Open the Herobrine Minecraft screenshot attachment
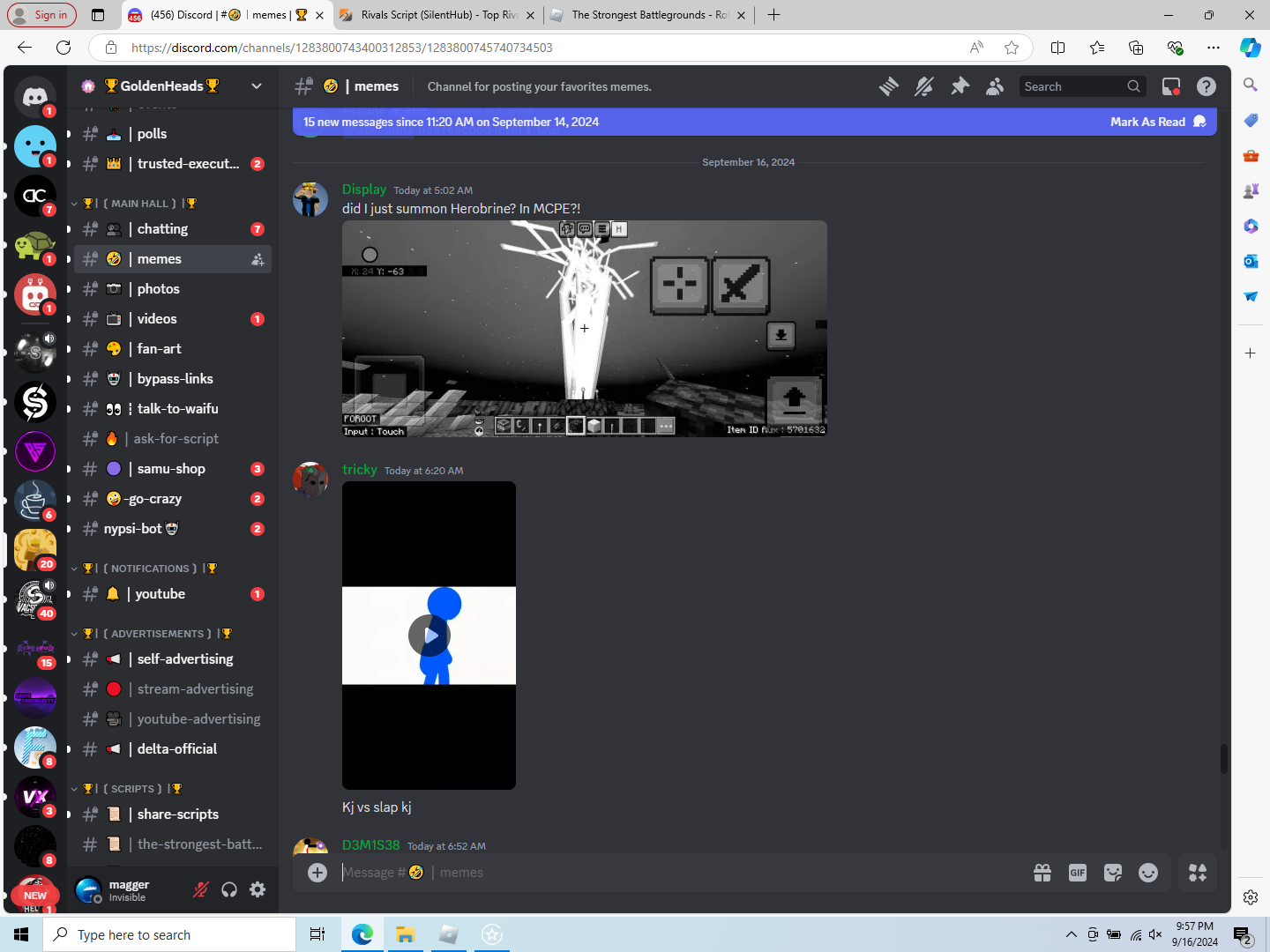Image resolution: width=1270 pixels, height=952 pixels. click(x=585, y=329)
